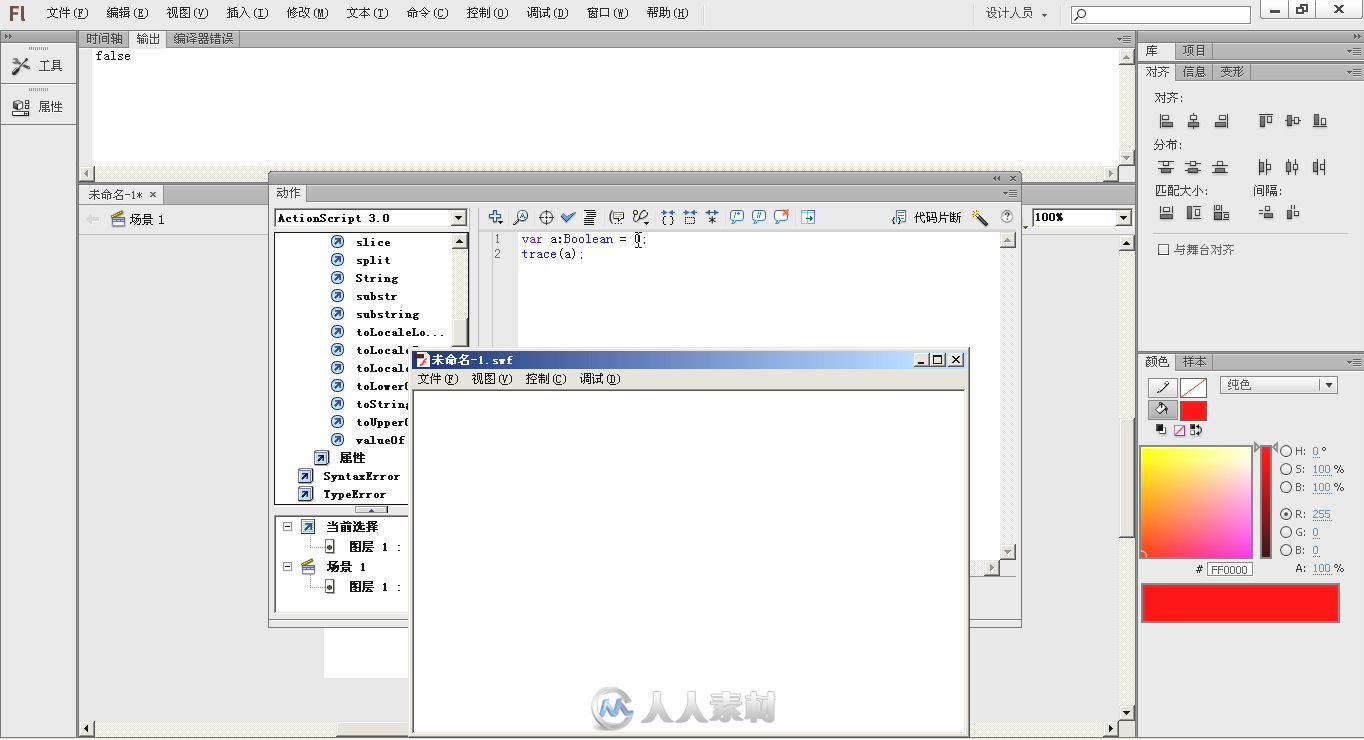1364x740 pixels.
Task: Apply block comment to the code
Action: tap(737, 217)
